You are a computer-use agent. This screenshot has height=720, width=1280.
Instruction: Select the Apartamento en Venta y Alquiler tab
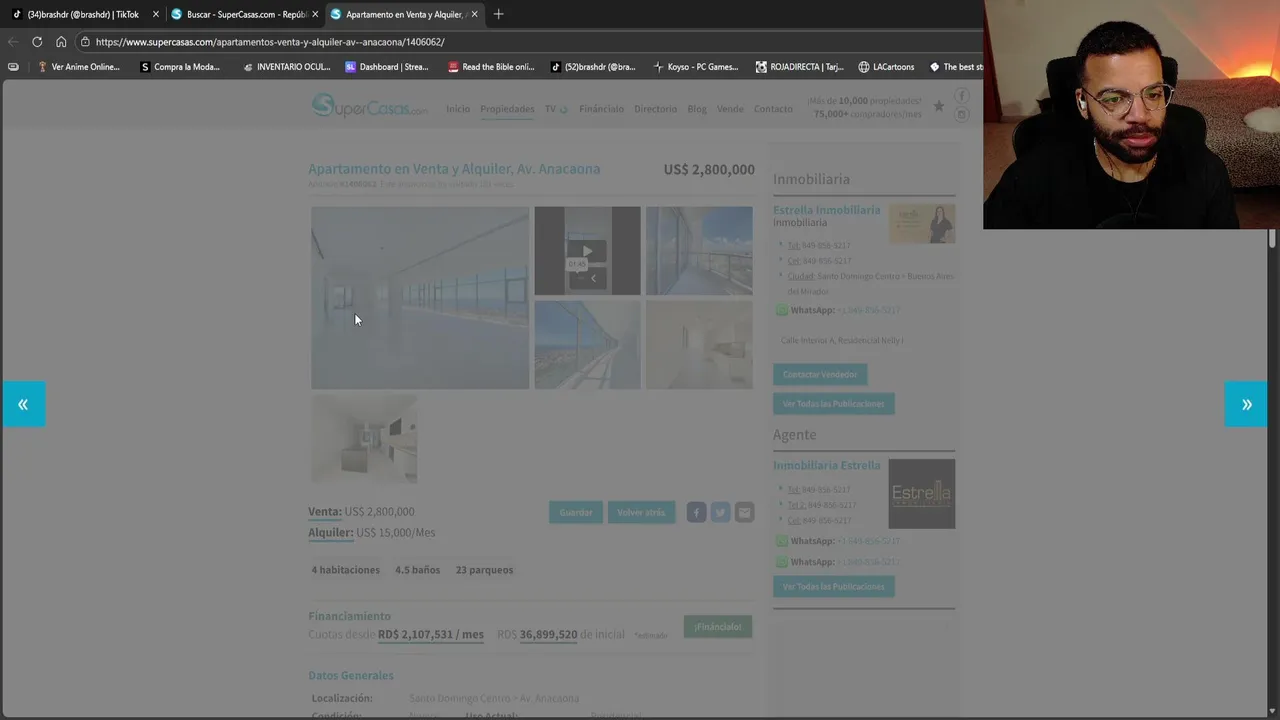tap(403, 14)
